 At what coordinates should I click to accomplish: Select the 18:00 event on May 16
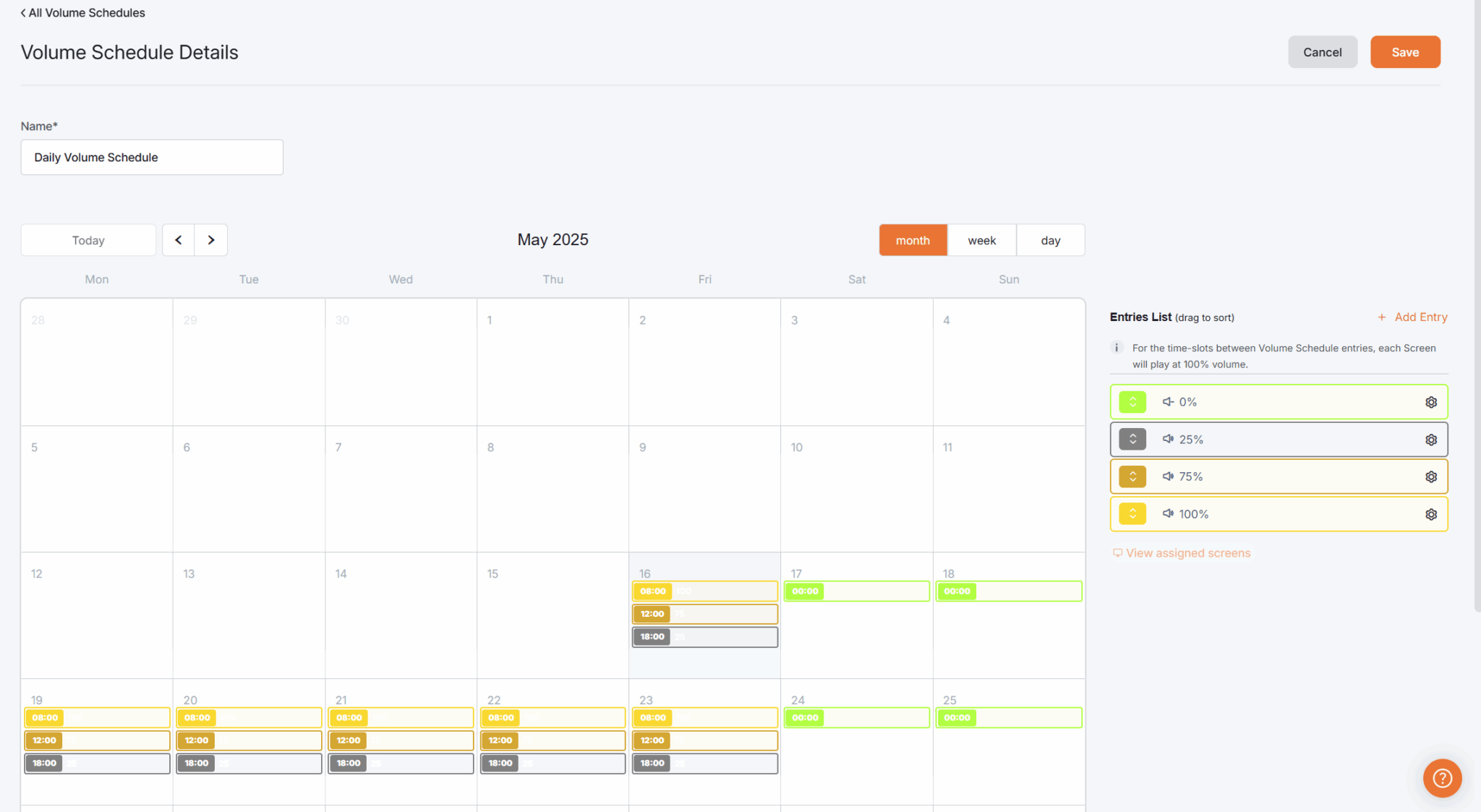705,637
